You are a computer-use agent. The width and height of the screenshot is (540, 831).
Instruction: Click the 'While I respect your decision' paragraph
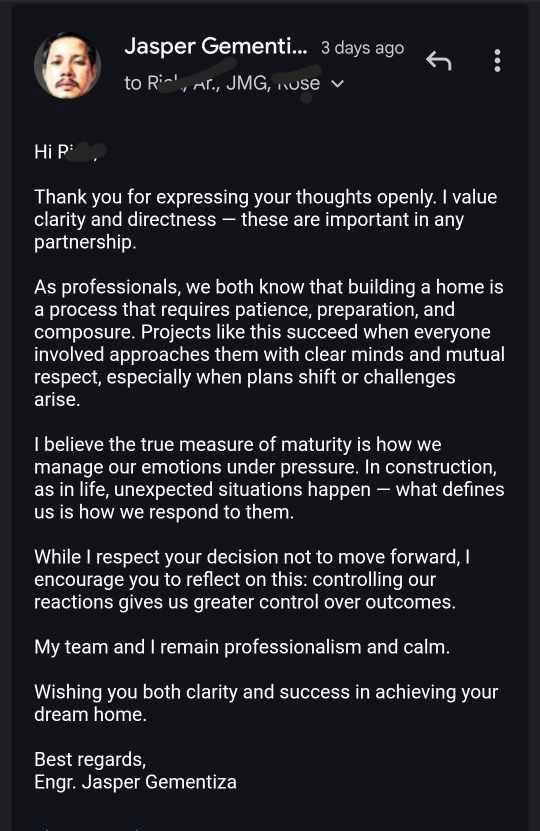(252, 579)
